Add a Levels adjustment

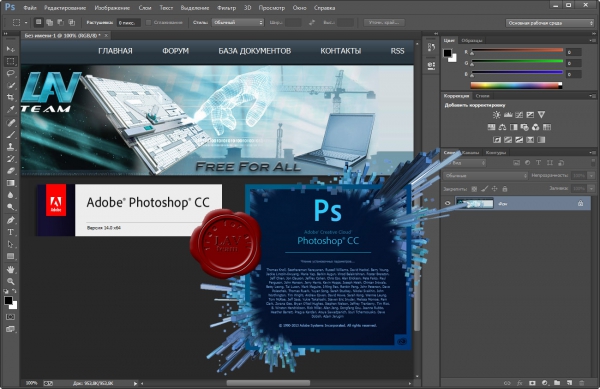pyautogui.click(x=508, y=115)
